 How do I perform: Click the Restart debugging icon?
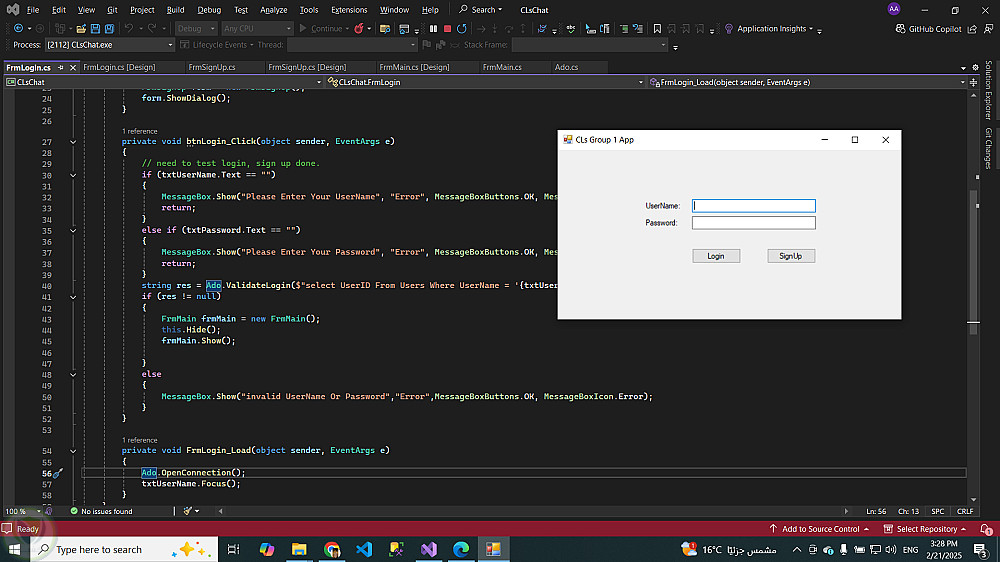[x=461, y=29]
